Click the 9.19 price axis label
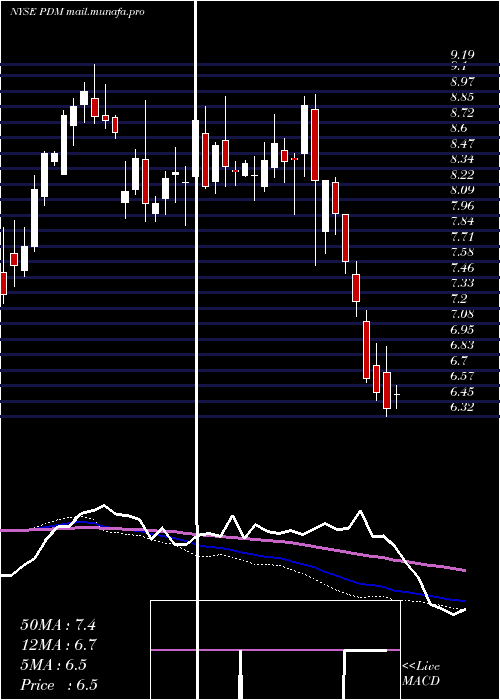This screenshot has height=700, width=500. (462, 55)
